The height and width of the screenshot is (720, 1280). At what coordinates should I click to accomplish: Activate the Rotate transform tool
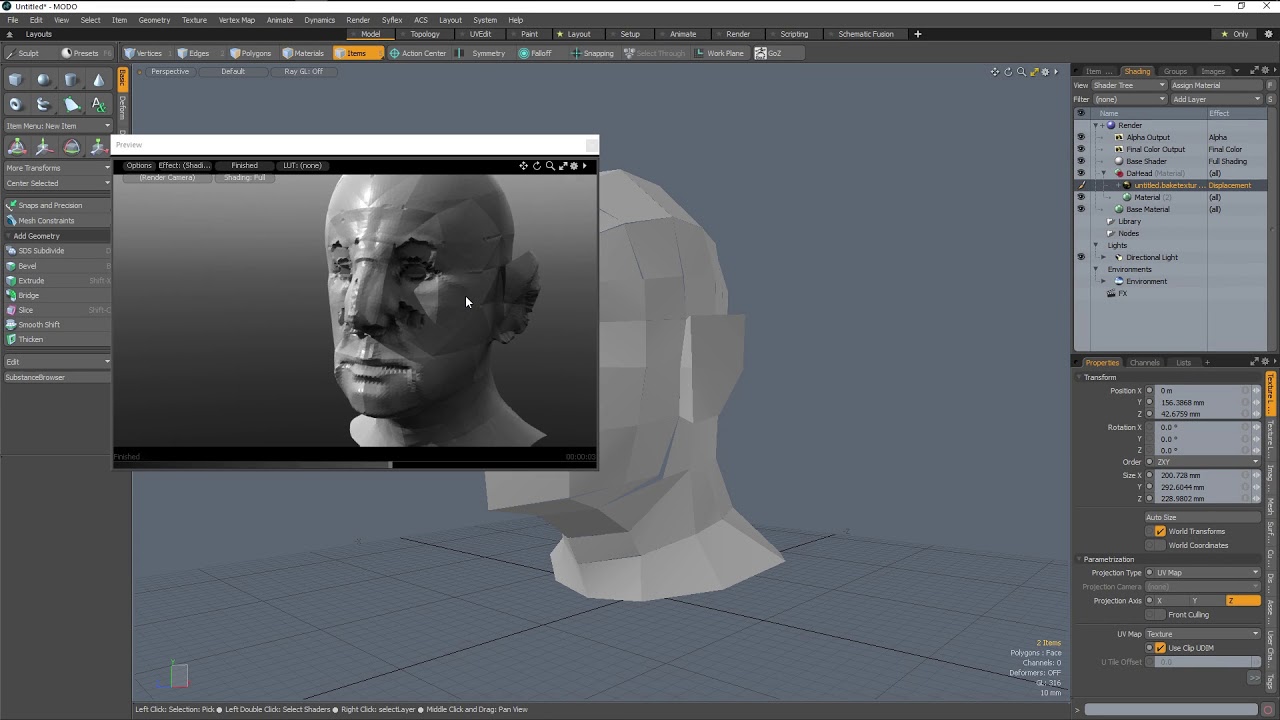click(x=71, y=147)
